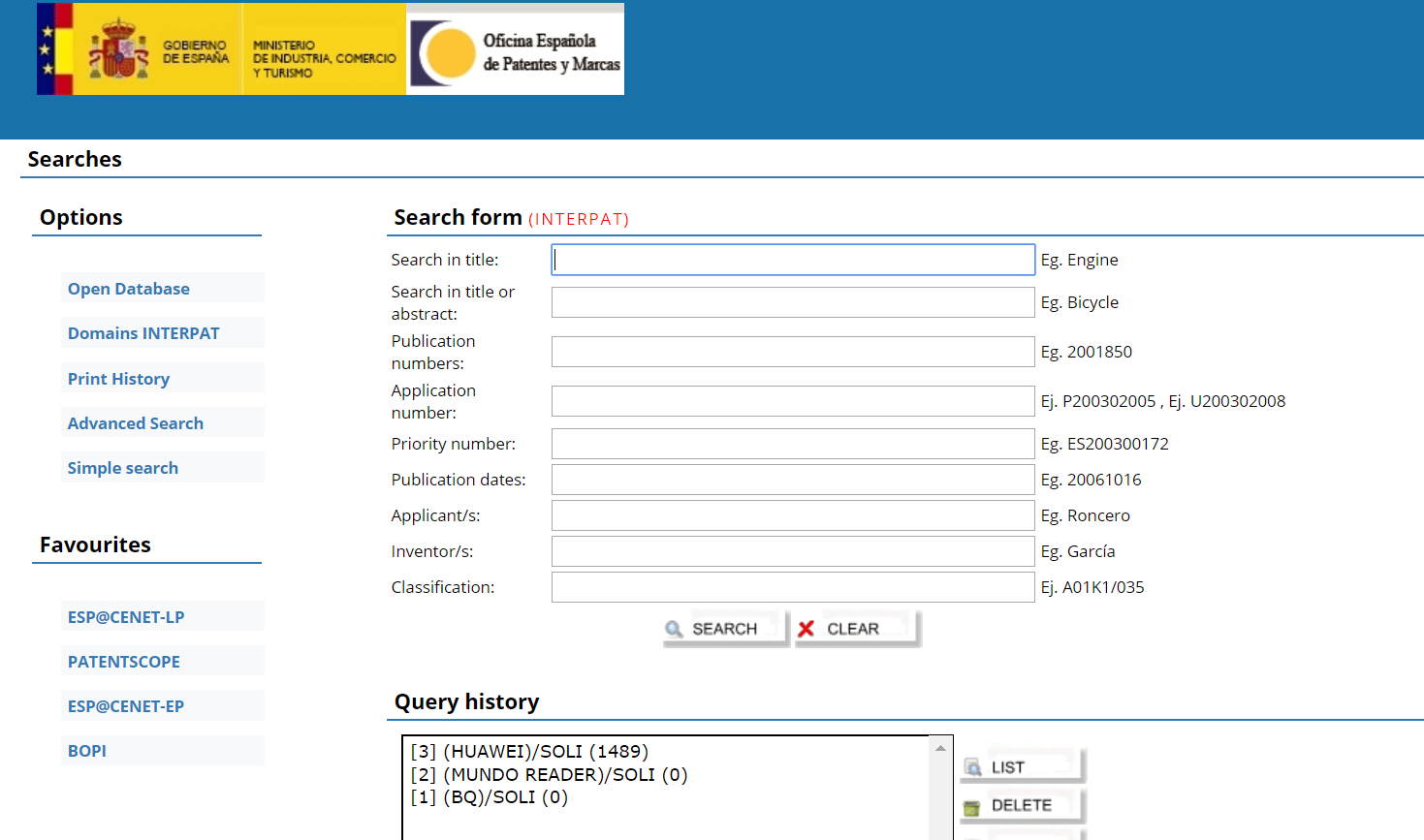Focus the Applicant/s field

[x=793, y=515]
